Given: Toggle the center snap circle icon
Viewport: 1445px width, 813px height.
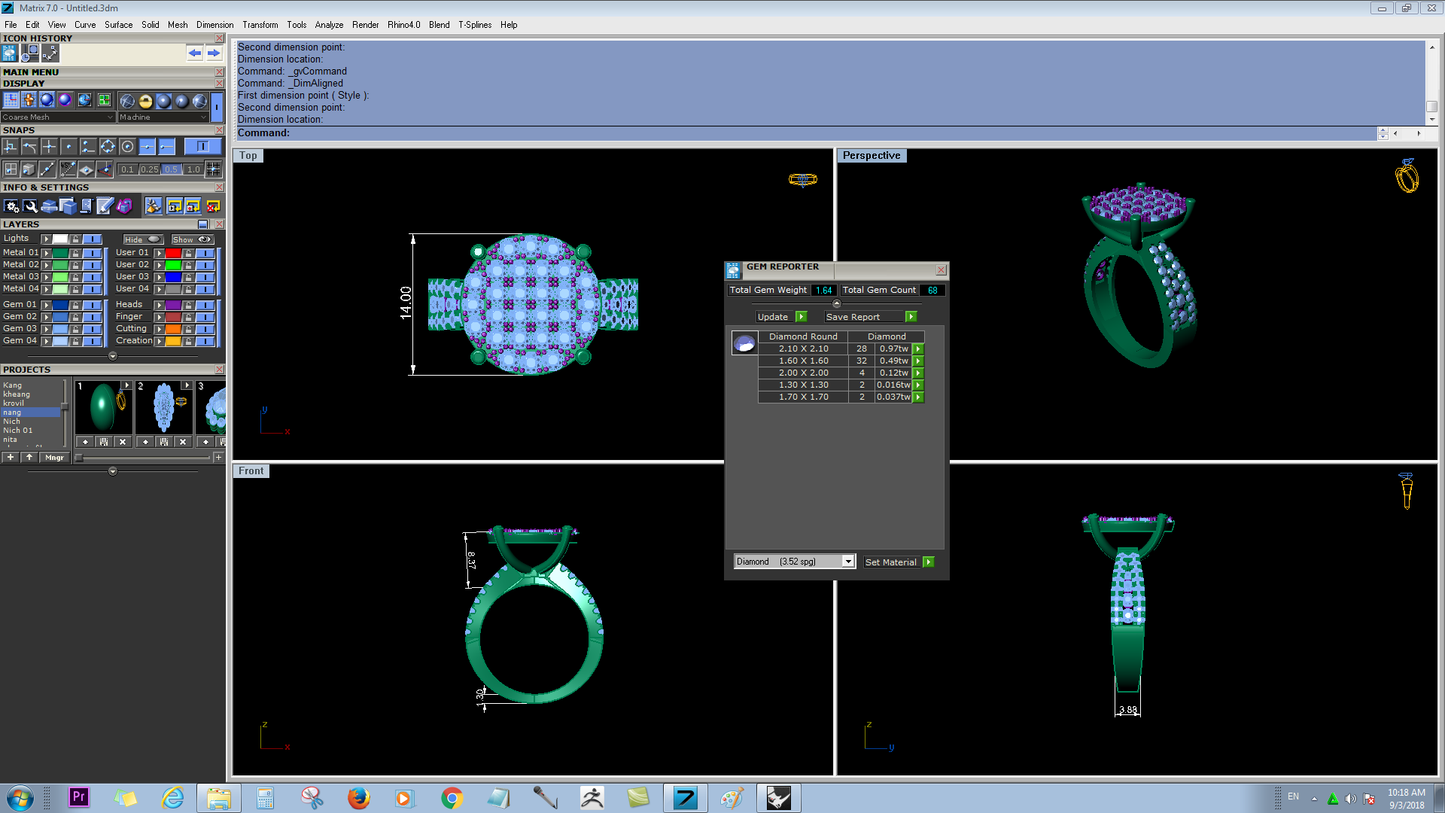Looking at the screenshot, I should 127,146.
